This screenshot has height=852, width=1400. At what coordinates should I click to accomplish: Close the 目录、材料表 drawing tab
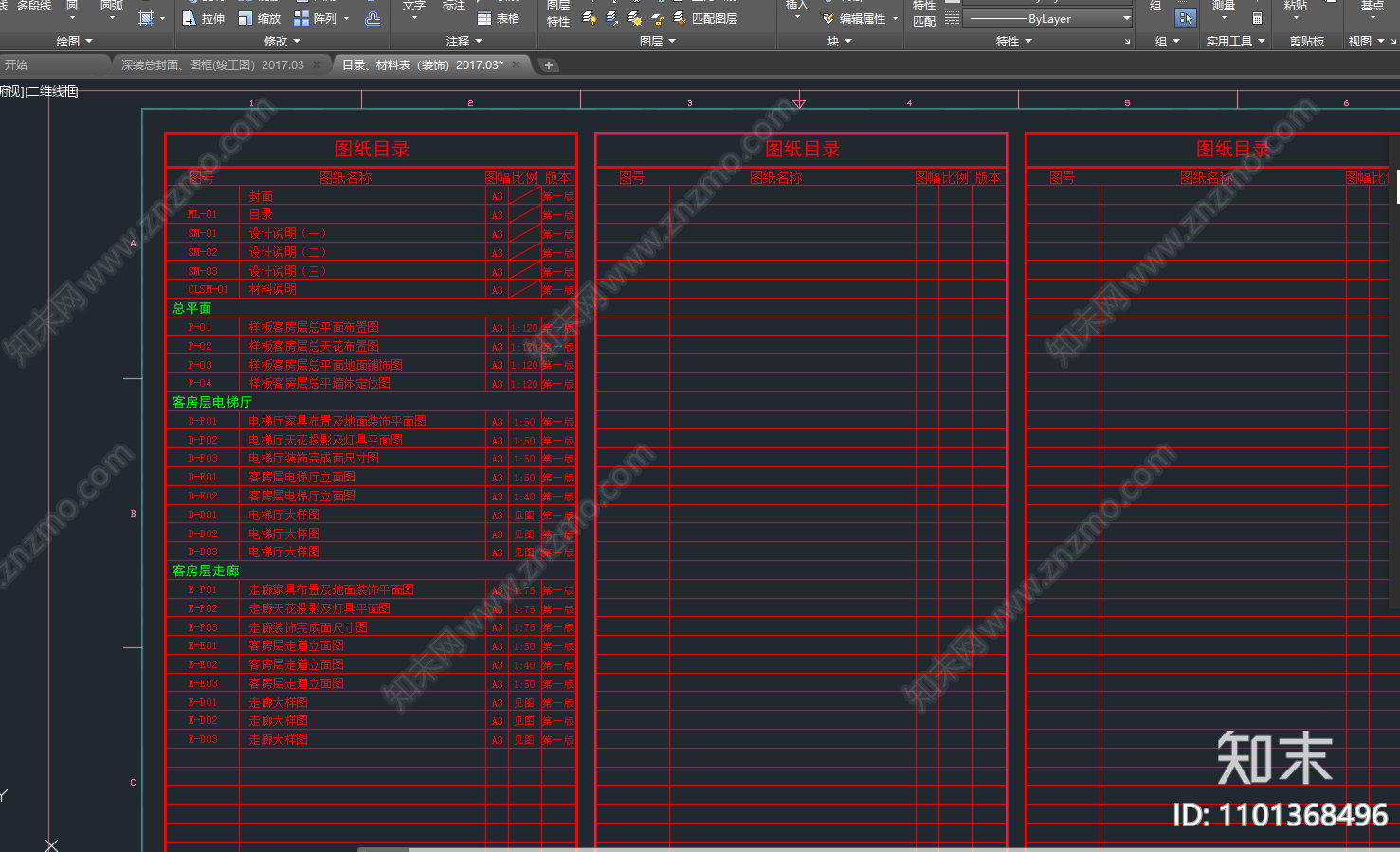pyautogui.click(x=516, y=64)
